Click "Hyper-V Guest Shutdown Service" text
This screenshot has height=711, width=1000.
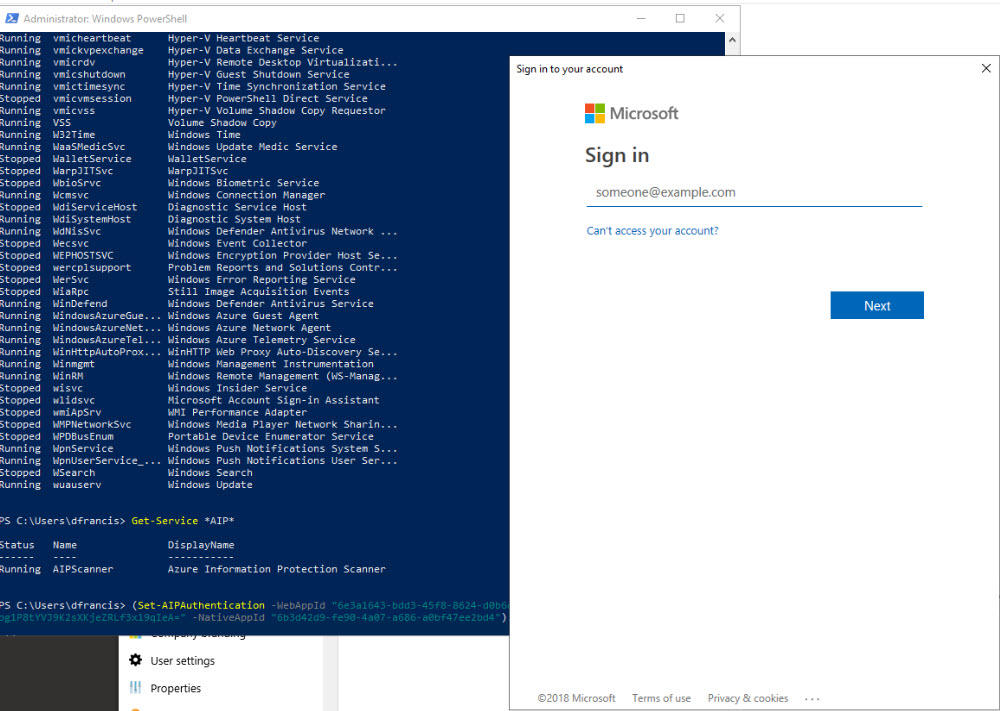[259, 75]
